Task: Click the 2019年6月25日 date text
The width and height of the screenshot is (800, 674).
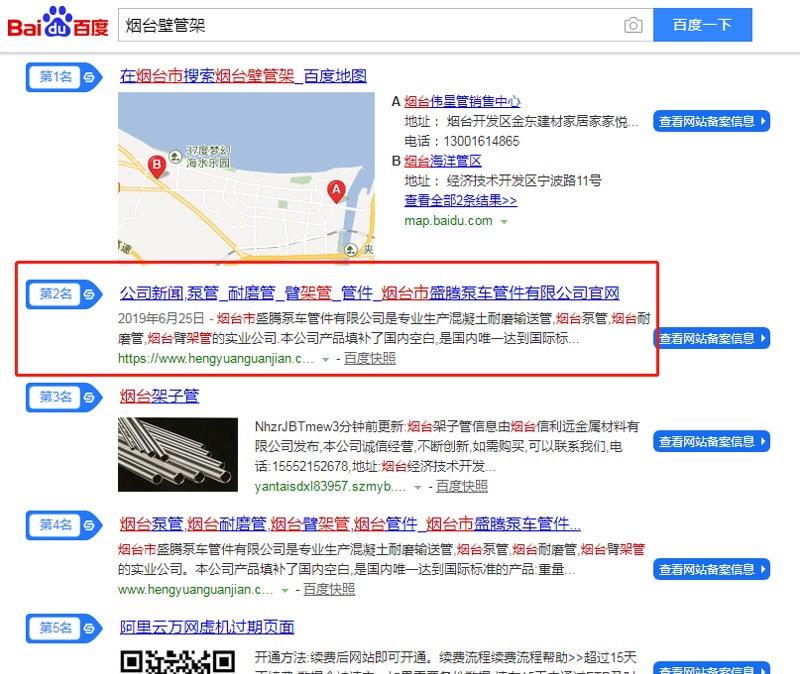Action: (x=161, y=318)
